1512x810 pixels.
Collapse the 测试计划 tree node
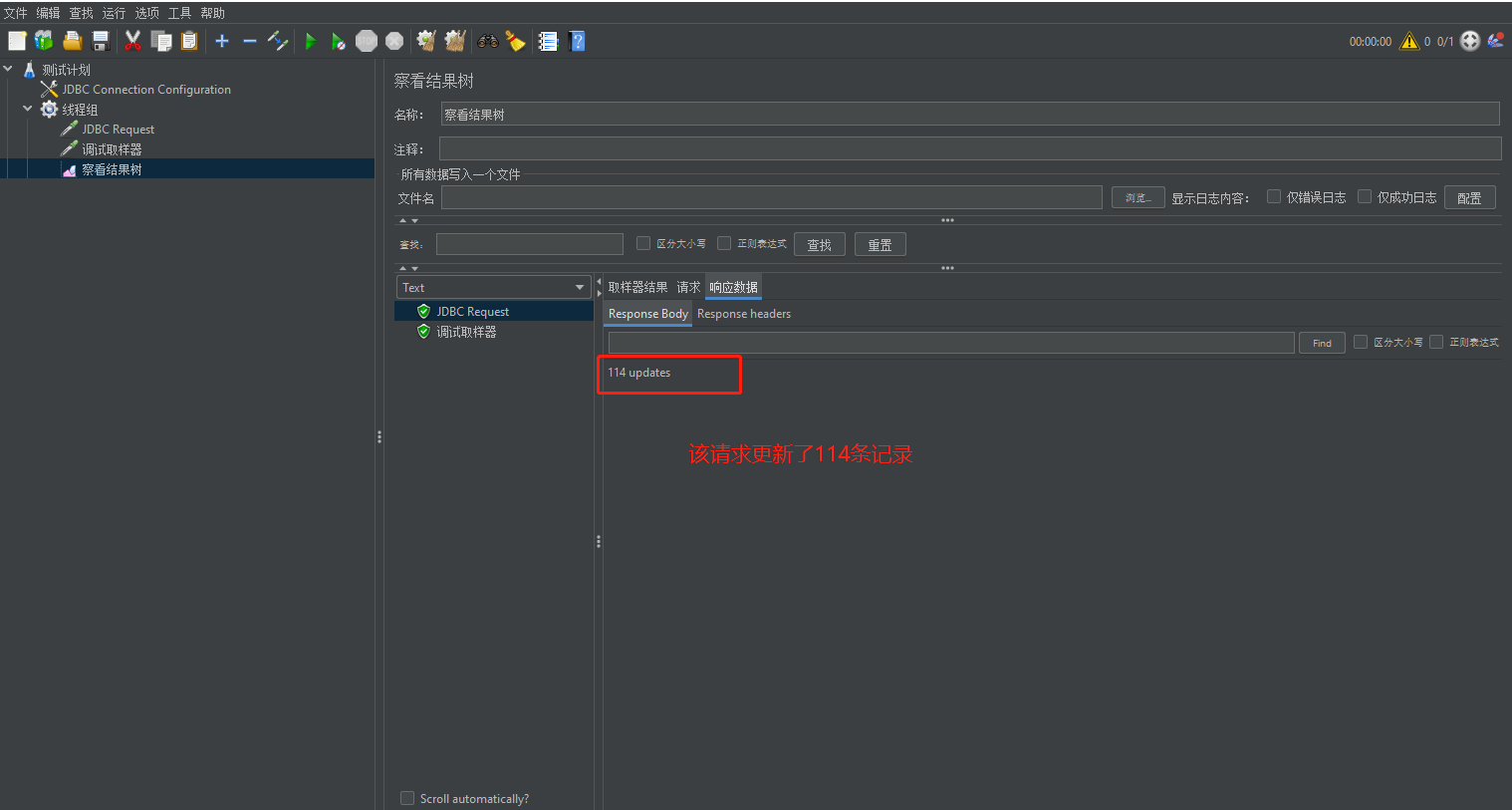point(8,69)
